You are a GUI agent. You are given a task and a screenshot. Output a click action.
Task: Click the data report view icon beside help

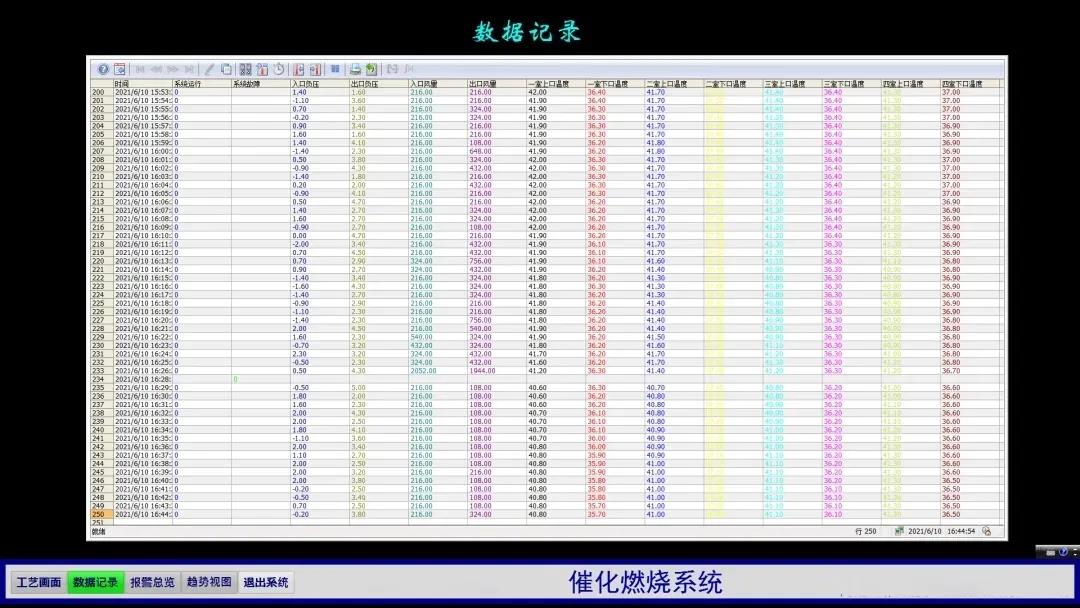(x=118, y=70)
